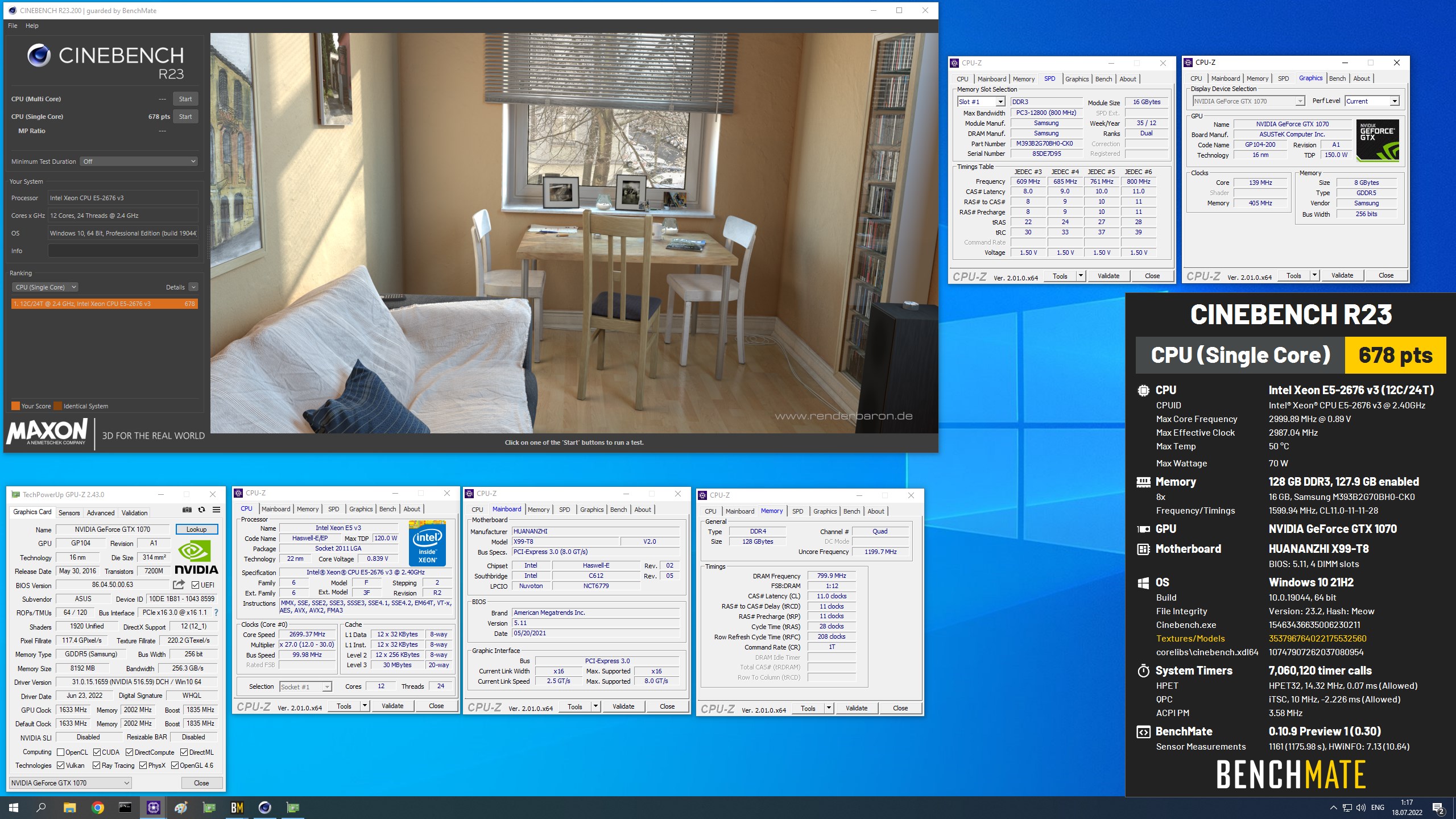This screenshot has height=819, width=1456.
Task: Toggle the DirectCompute checkbox
Action: (129, 752)
